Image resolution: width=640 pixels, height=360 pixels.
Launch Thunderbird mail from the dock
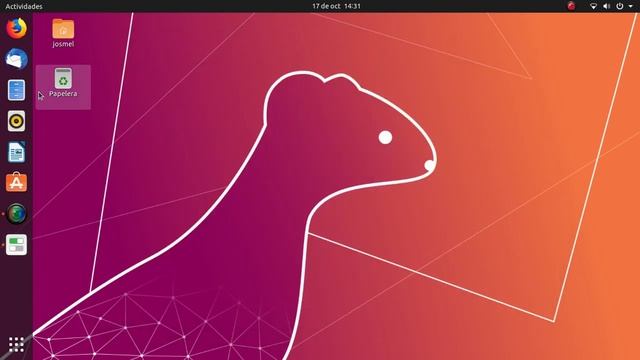click(x=16, y=59)
